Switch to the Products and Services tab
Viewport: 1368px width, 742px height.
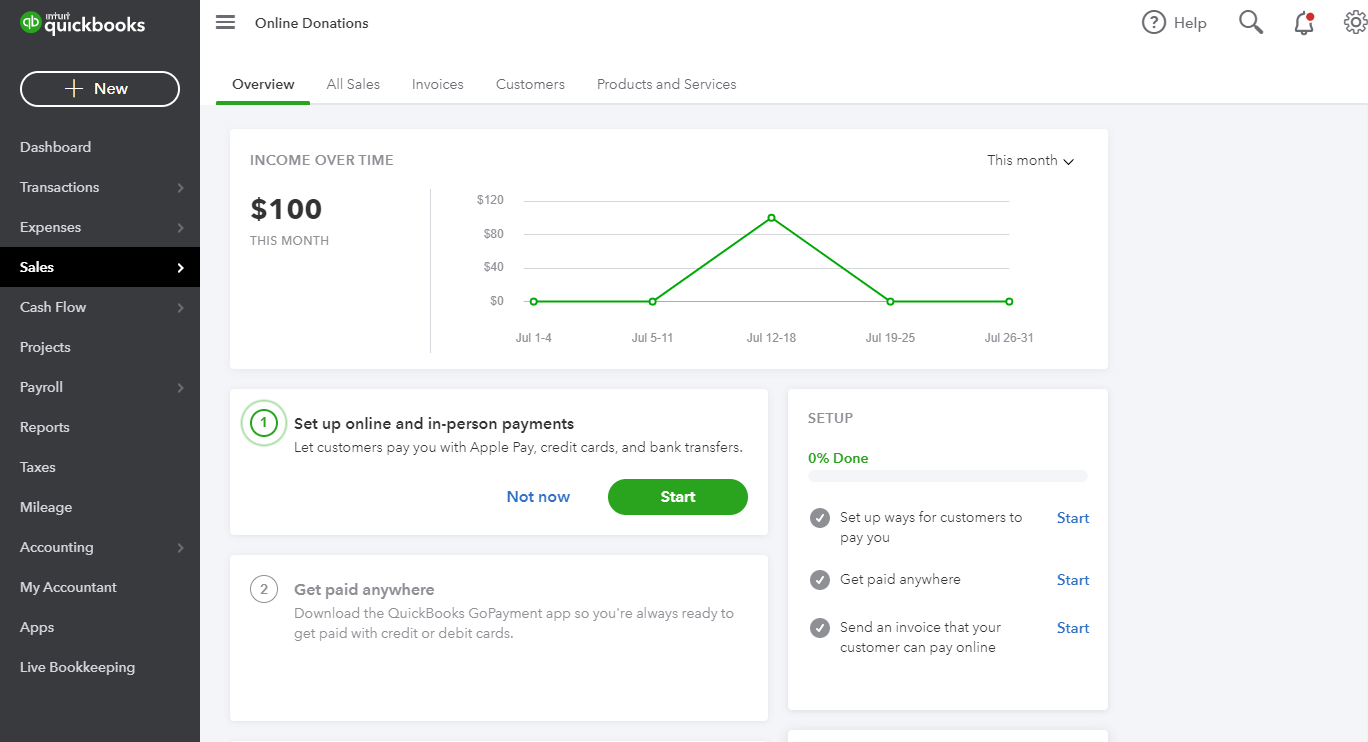coord(667,84)
